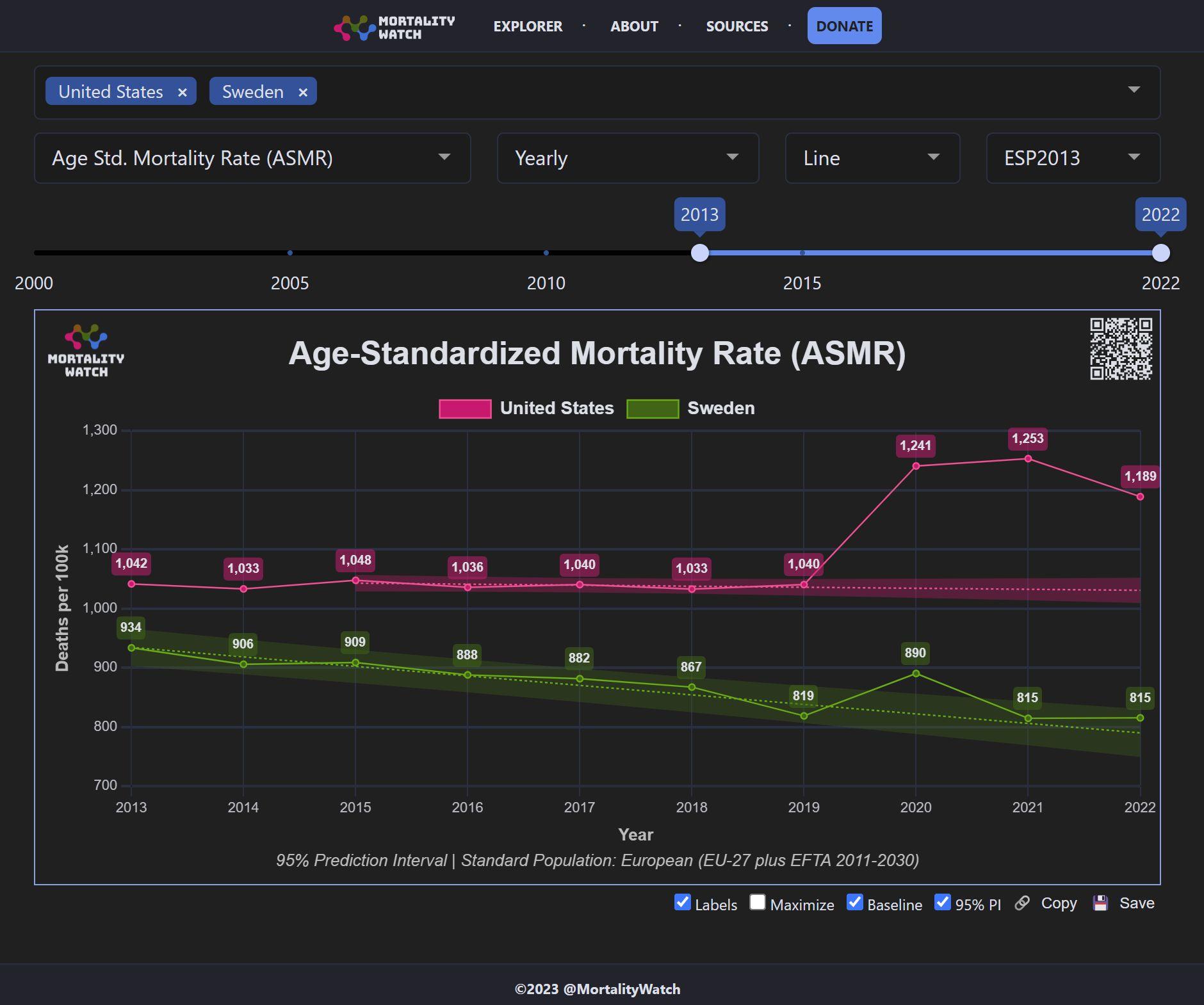Image resolution: width=1204 pixels, height=1005 pixels.
Task: Open the SOURCES page
Action: click(x=737, y=26)
